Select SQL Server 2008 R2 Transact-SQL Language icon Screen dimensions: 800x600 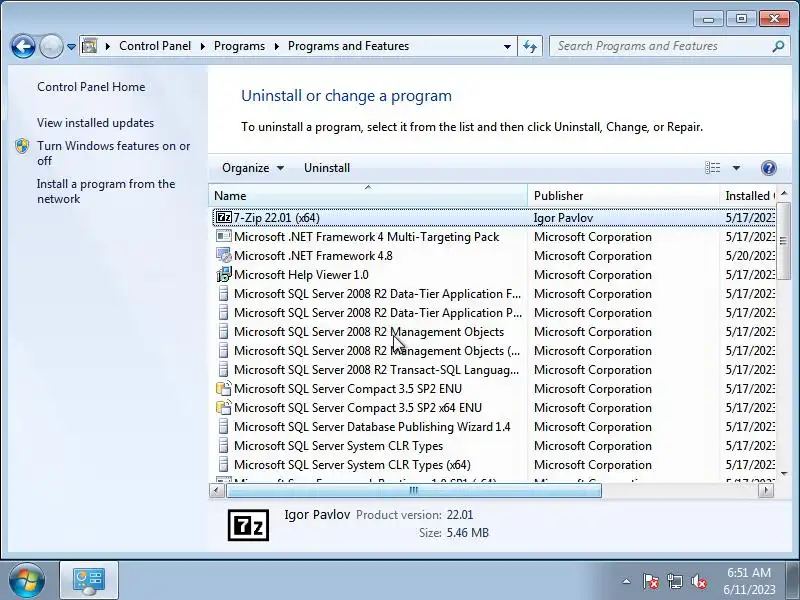tap(223, 369)
